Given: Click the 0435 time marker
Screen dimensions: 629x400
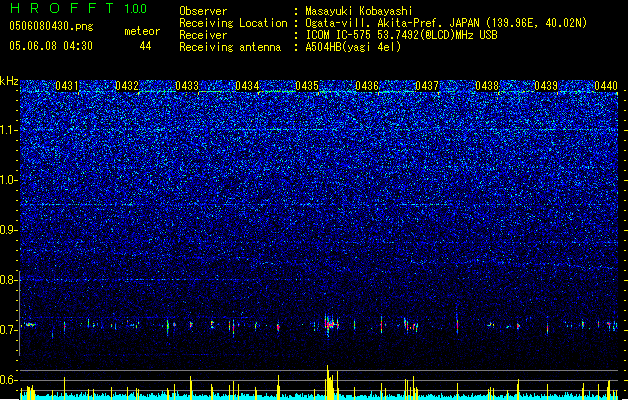Looking at the screenshot, I should pyautogui.click(x=307, y=86).
